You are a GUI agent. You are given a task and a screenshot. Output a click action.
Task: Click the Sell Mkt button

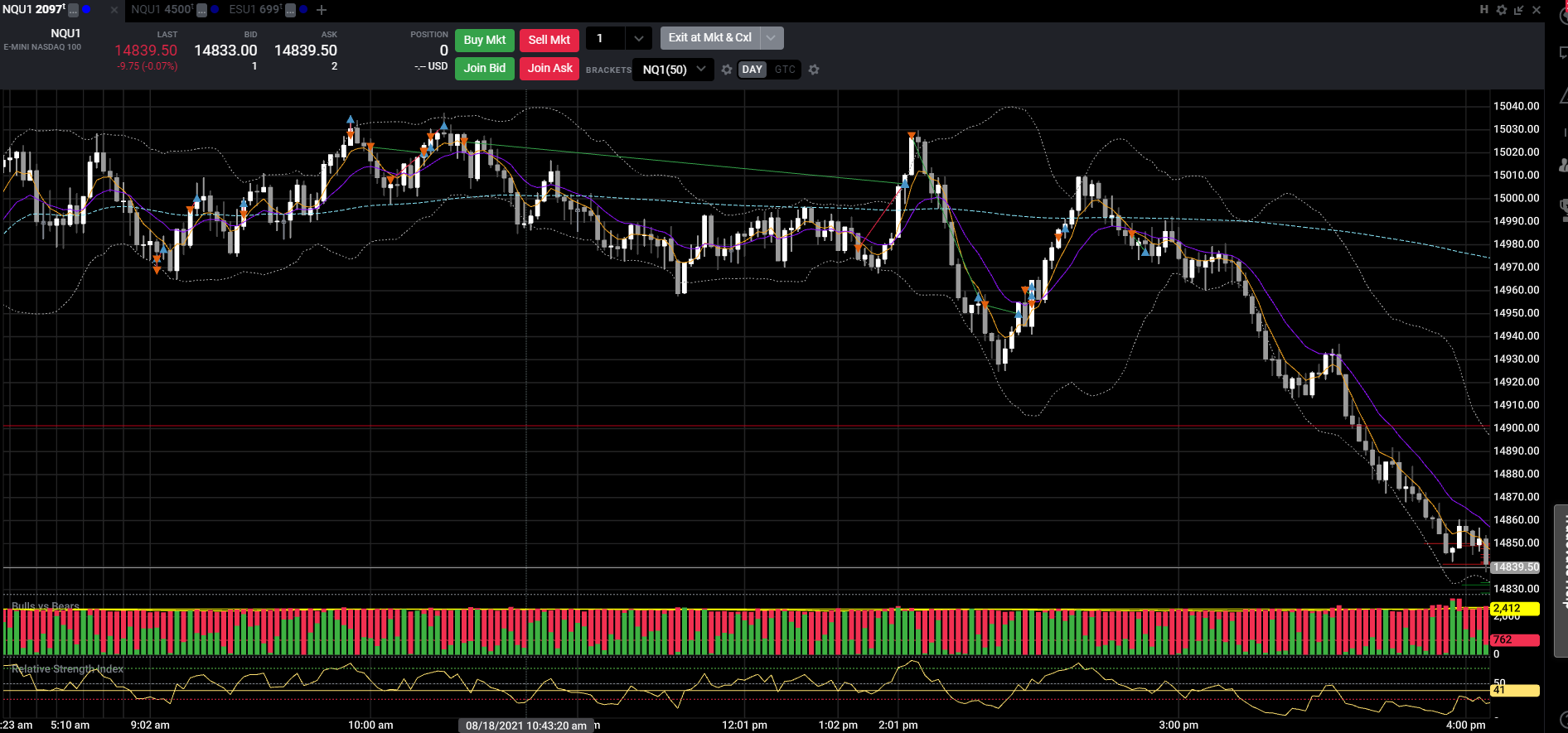tap(549, 40)
